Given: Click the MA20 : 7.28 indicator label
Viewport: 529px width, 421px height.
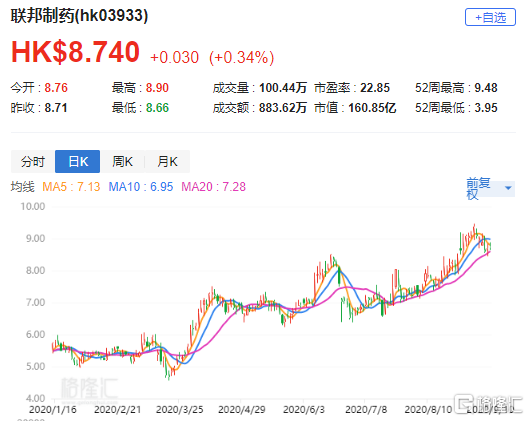Looking at the screenshot, I should click(214, 187).
